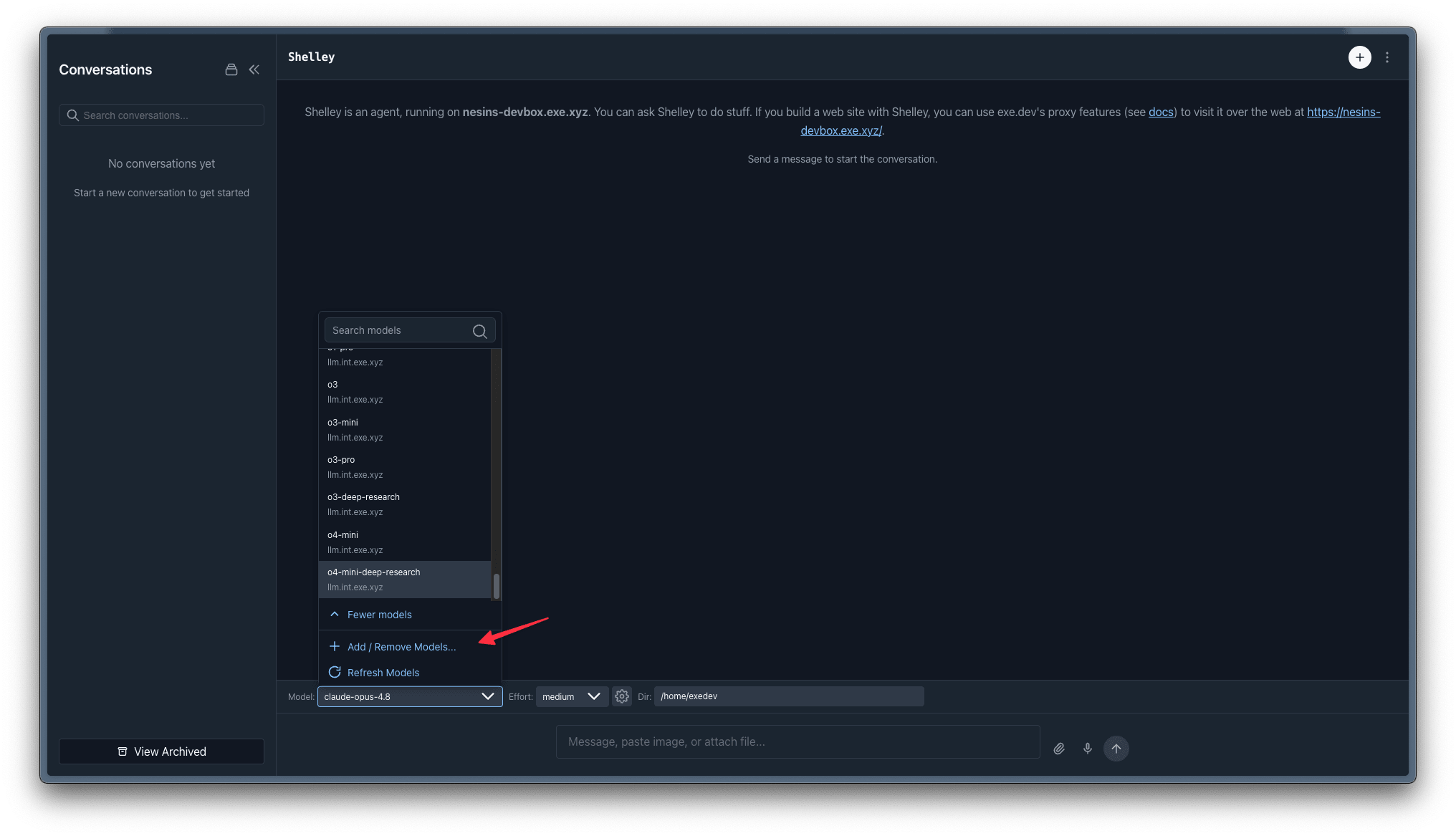1456x836 pixels.
Task: Start voice input with microphone icon
Action: coord(1088,749)
